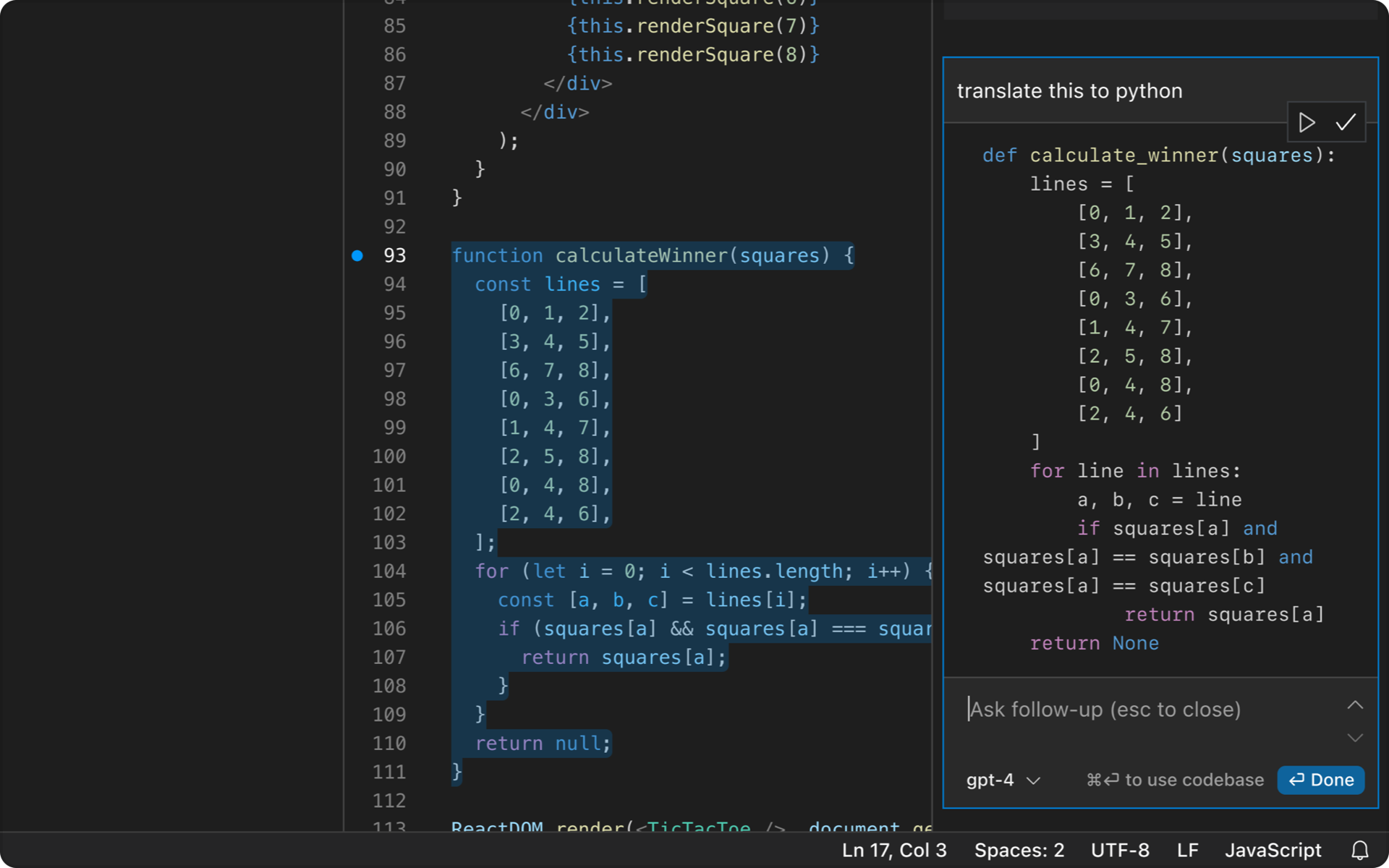Go to next prompt with down chevron
The image size is (1389, 868).
1355,738
